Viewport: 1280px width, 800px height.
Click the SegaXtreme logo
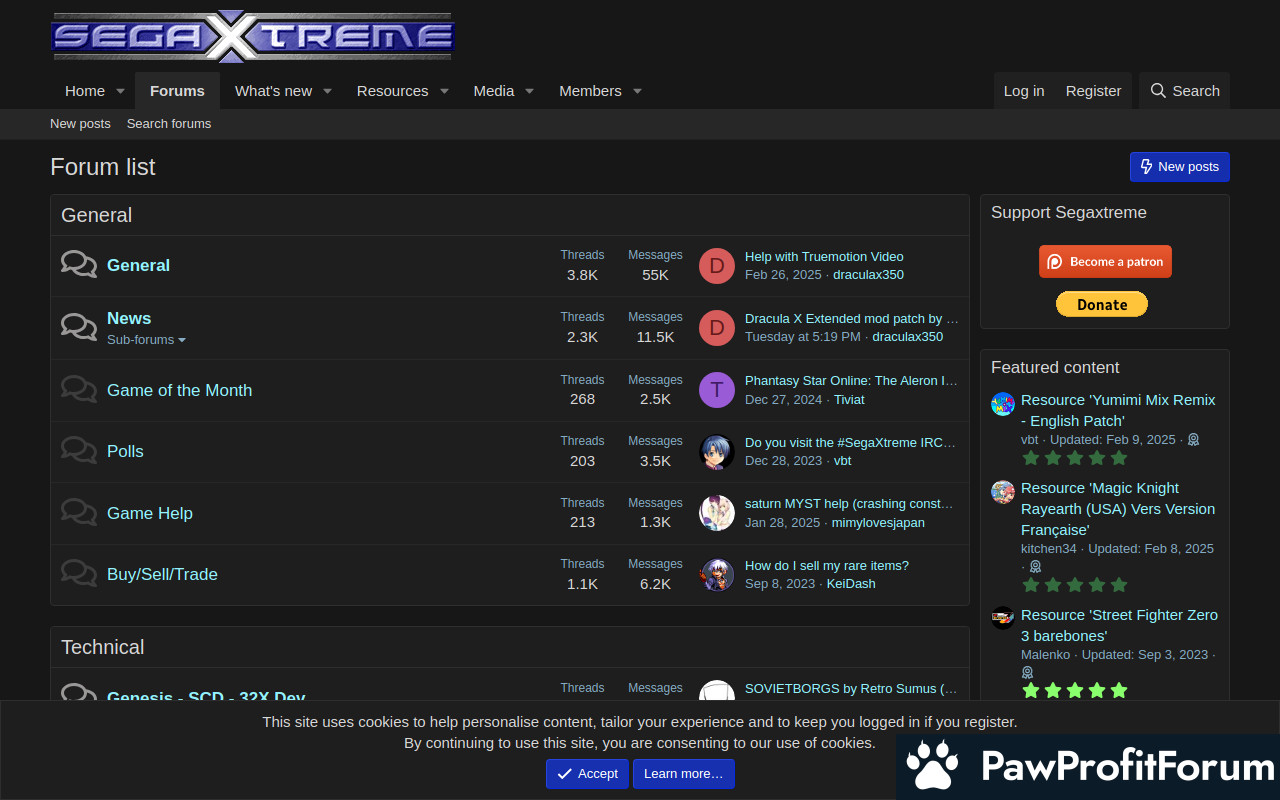[254, 37]
